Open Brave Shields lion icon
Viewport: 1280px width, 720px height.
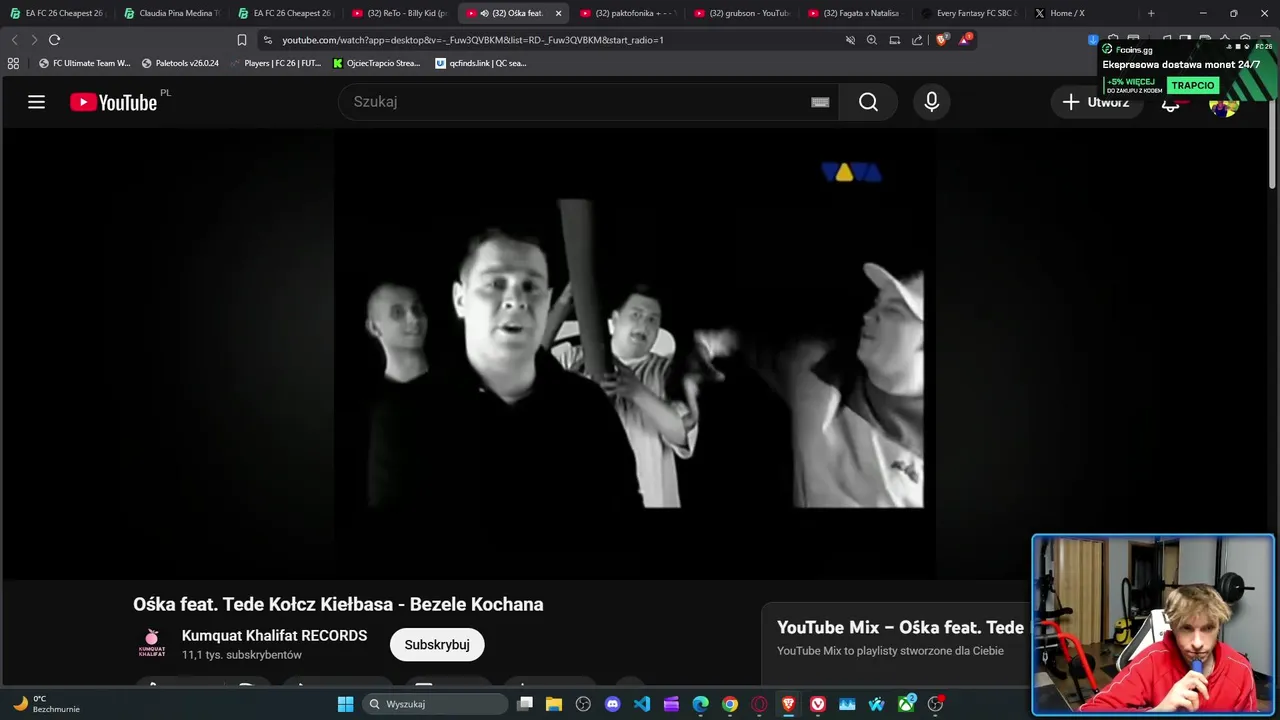click(x=942, y=40)
